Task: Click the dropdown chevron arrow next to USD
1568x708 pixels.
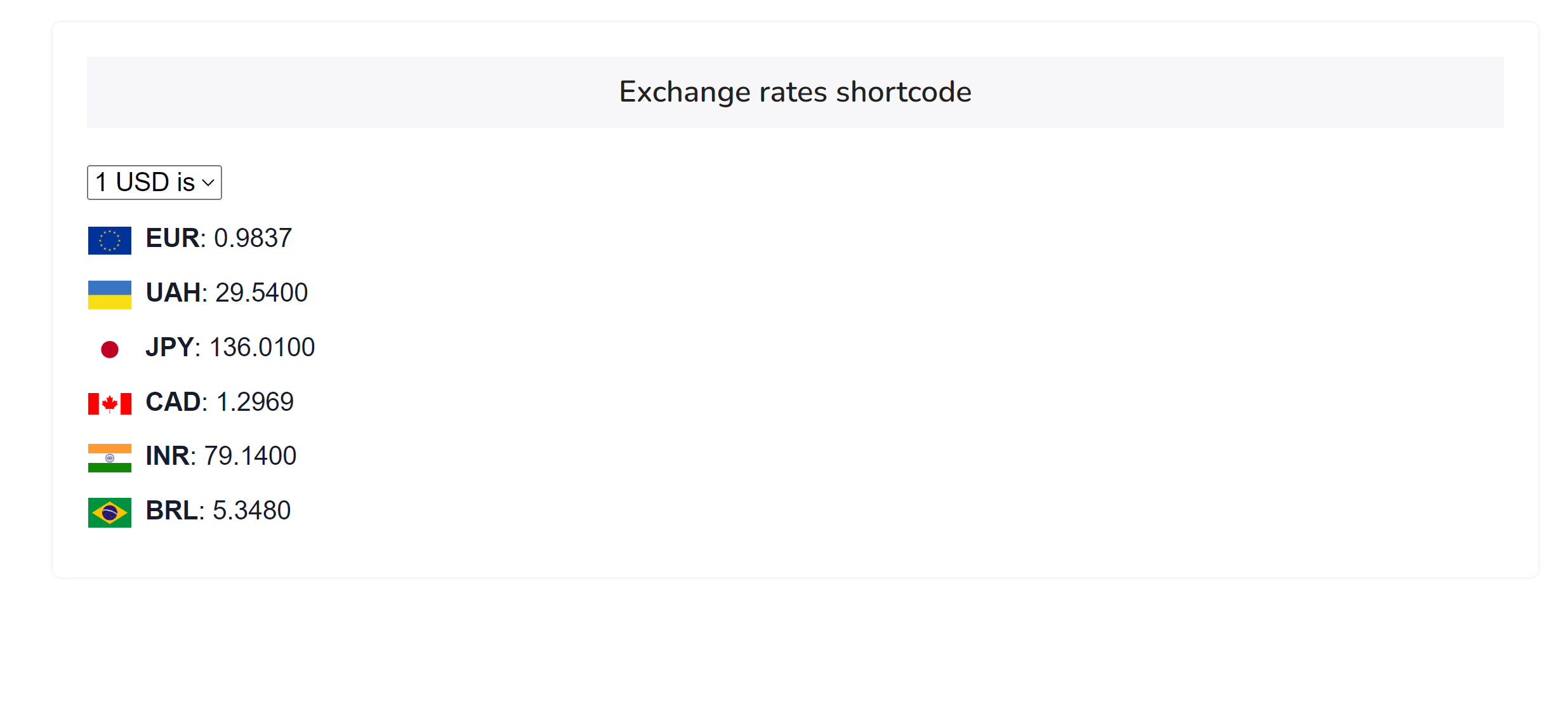Action: [x=208, y=183]
